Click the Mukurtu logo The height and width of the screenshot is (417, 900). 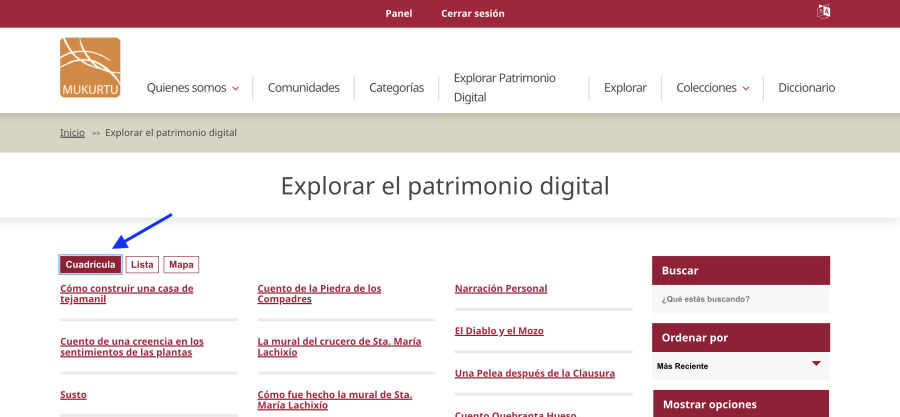click(90, 68)
